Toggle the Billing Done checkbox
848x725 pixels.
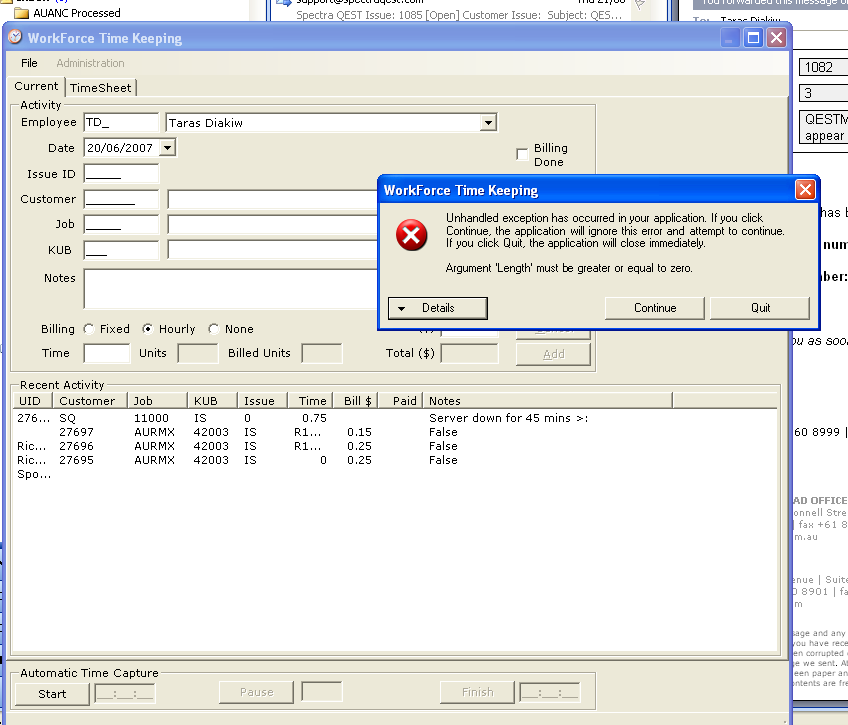pyautogui.click(x=522, y=154)
